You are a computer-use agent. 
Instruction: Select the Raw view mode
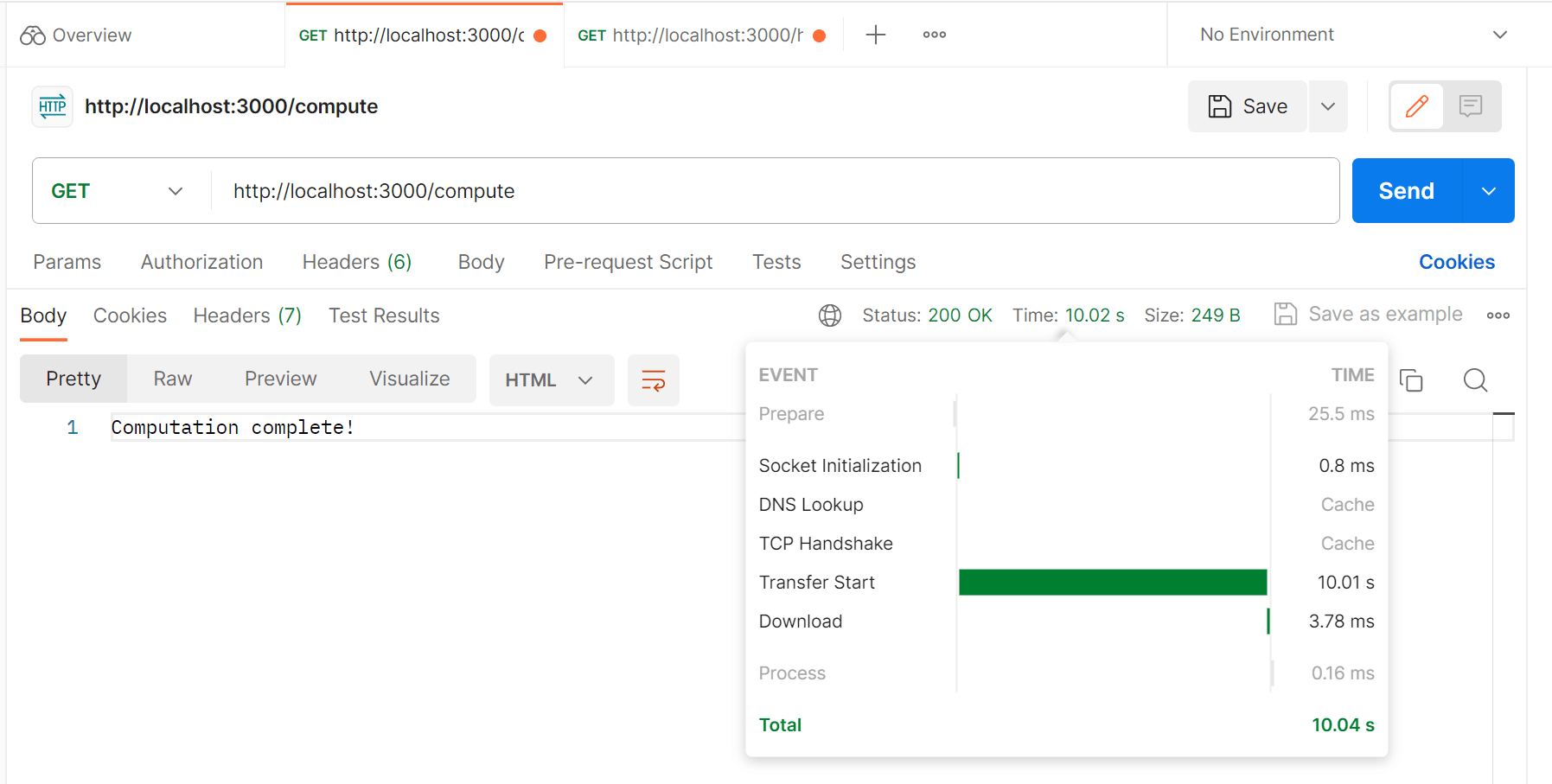pos(173,379)
